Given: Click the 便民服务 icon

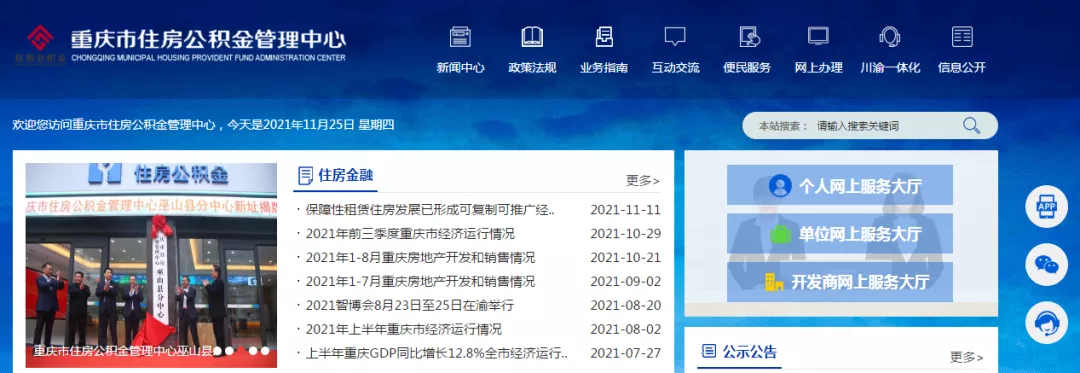Looking at the screenshot, I should 749,36.
